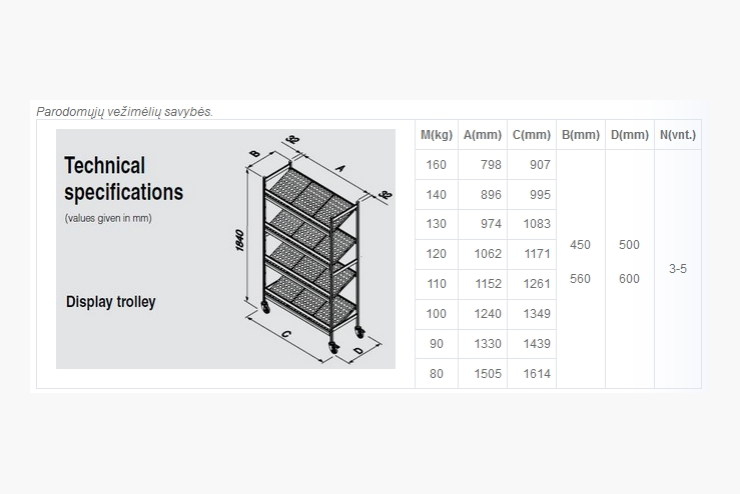Screen dimensions: 740x494
Task: Click the C(mm) column header
Action: tap(531, 135)
